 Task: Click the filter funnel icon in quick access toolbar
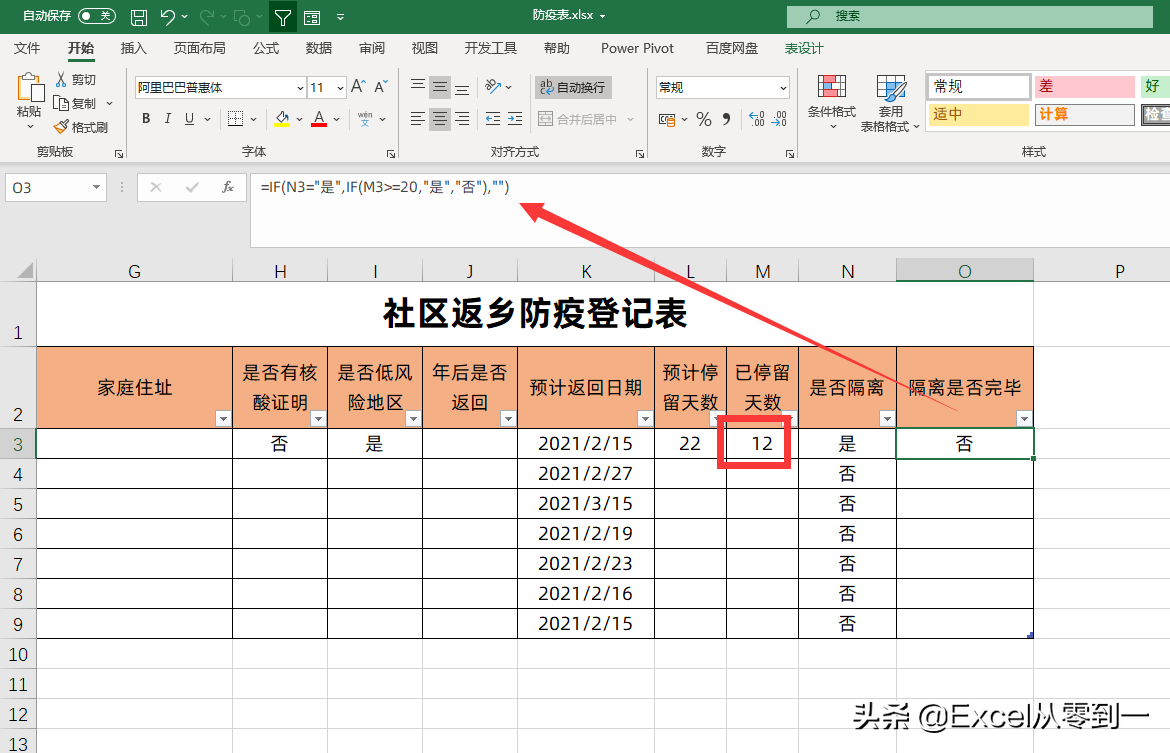pos(283,16)
